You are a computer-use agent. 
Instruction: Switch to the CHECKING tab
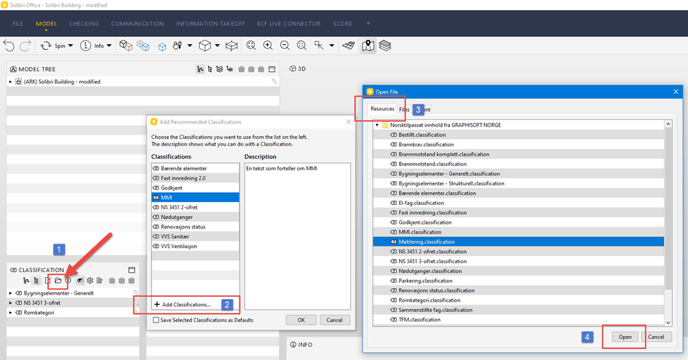(x=84, y=24)
